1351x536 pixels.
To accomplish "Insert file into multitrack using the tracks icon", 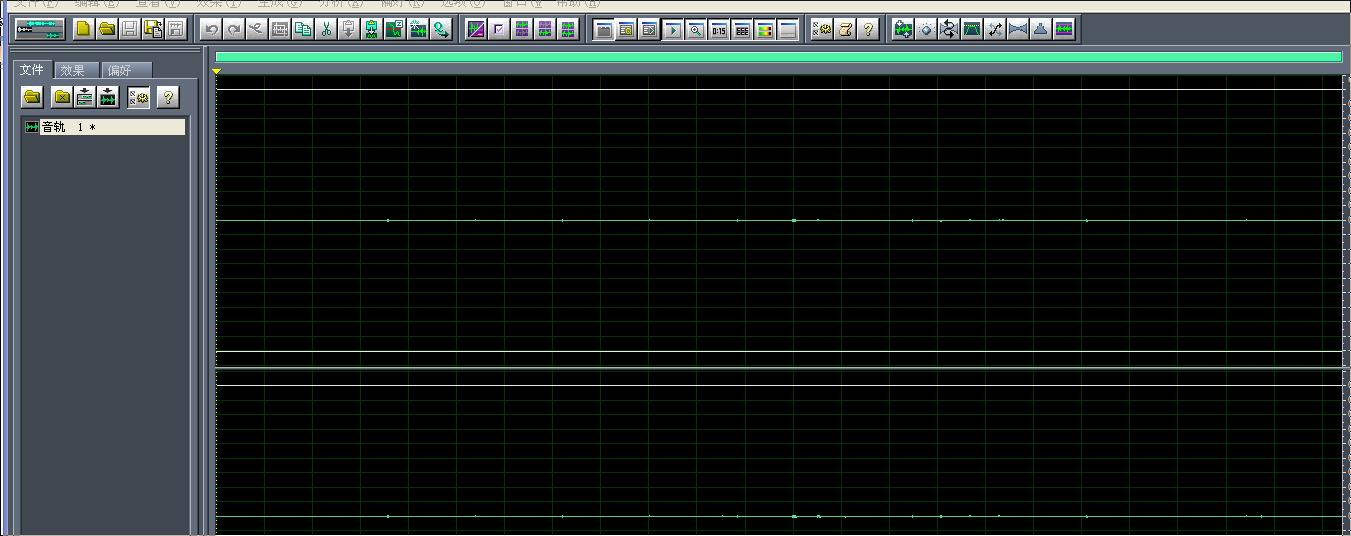I will coord(85,97).
